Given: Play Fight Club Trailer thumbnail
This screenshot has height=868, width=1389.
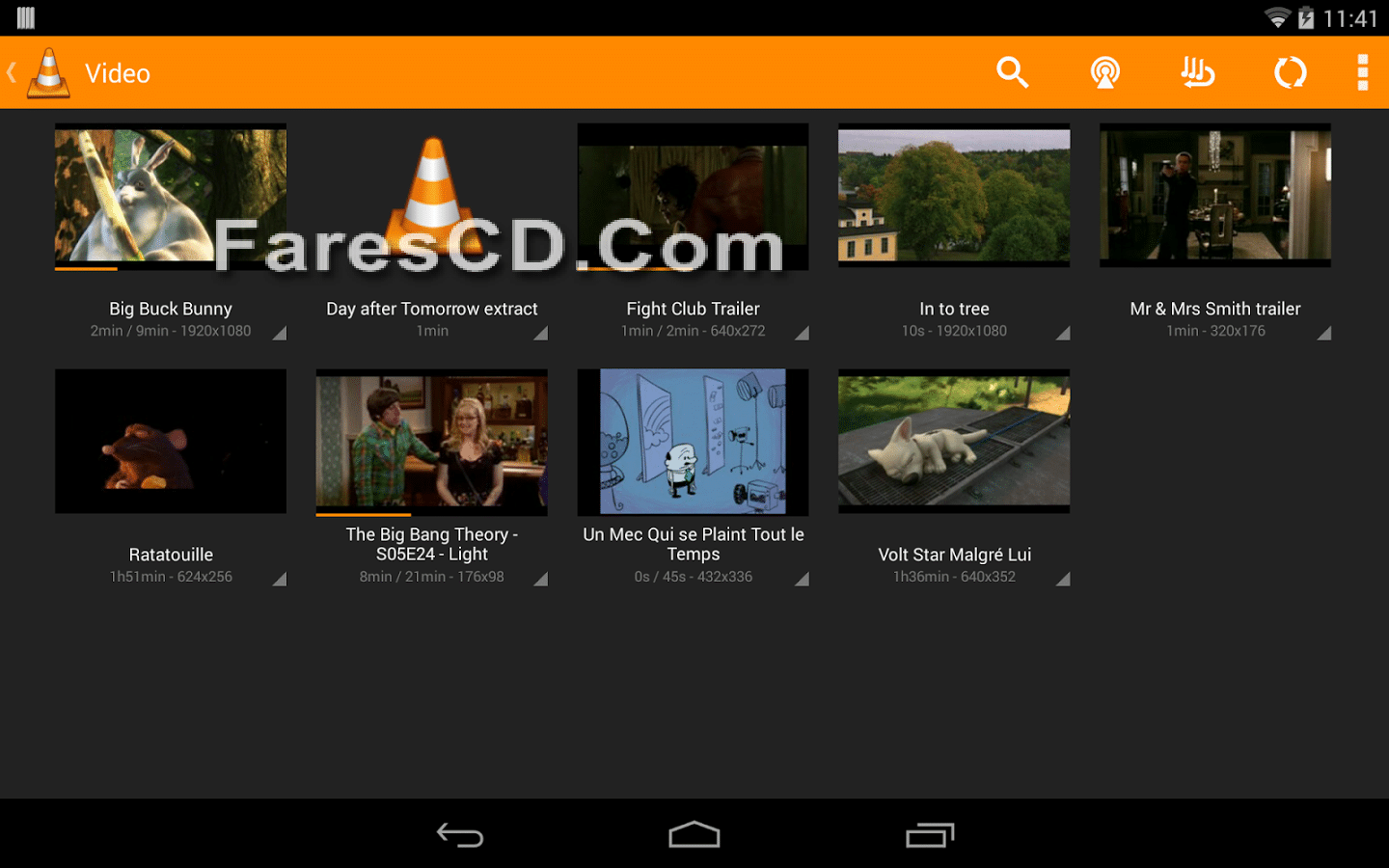Looking at the screenshot, I should [x=693, y=196].
